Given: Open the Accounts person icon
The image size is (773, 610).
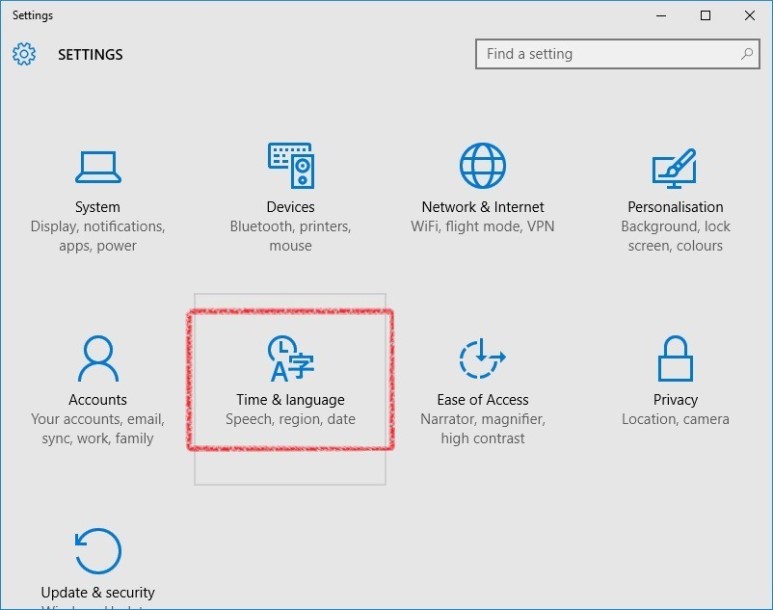Looking at the screenshot, I should (x=98, y=359).
